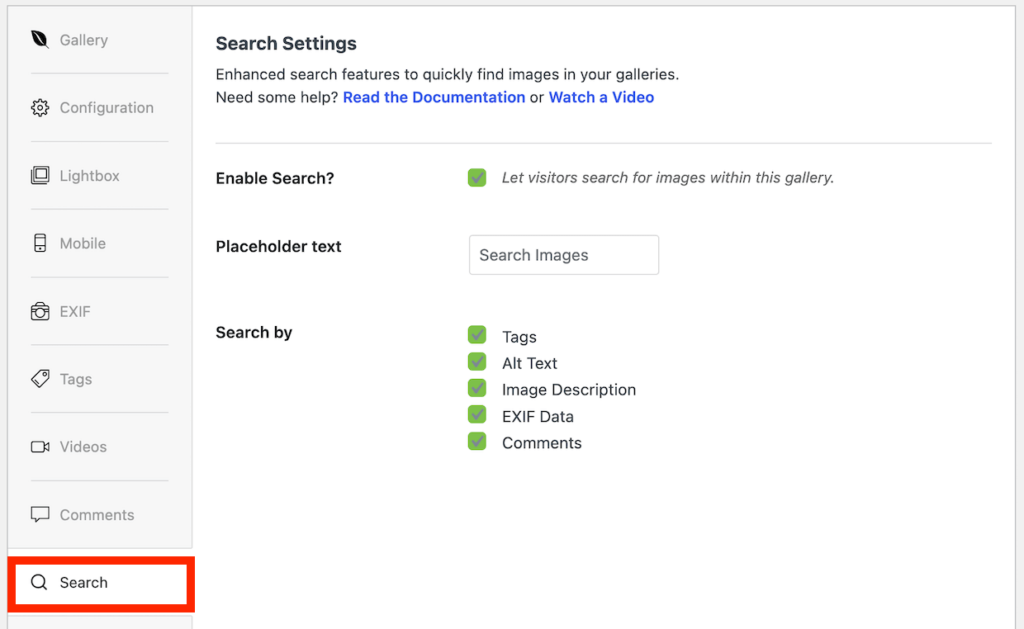Click the Mobile phone icon
The image size is (1024, 629).
40,243
